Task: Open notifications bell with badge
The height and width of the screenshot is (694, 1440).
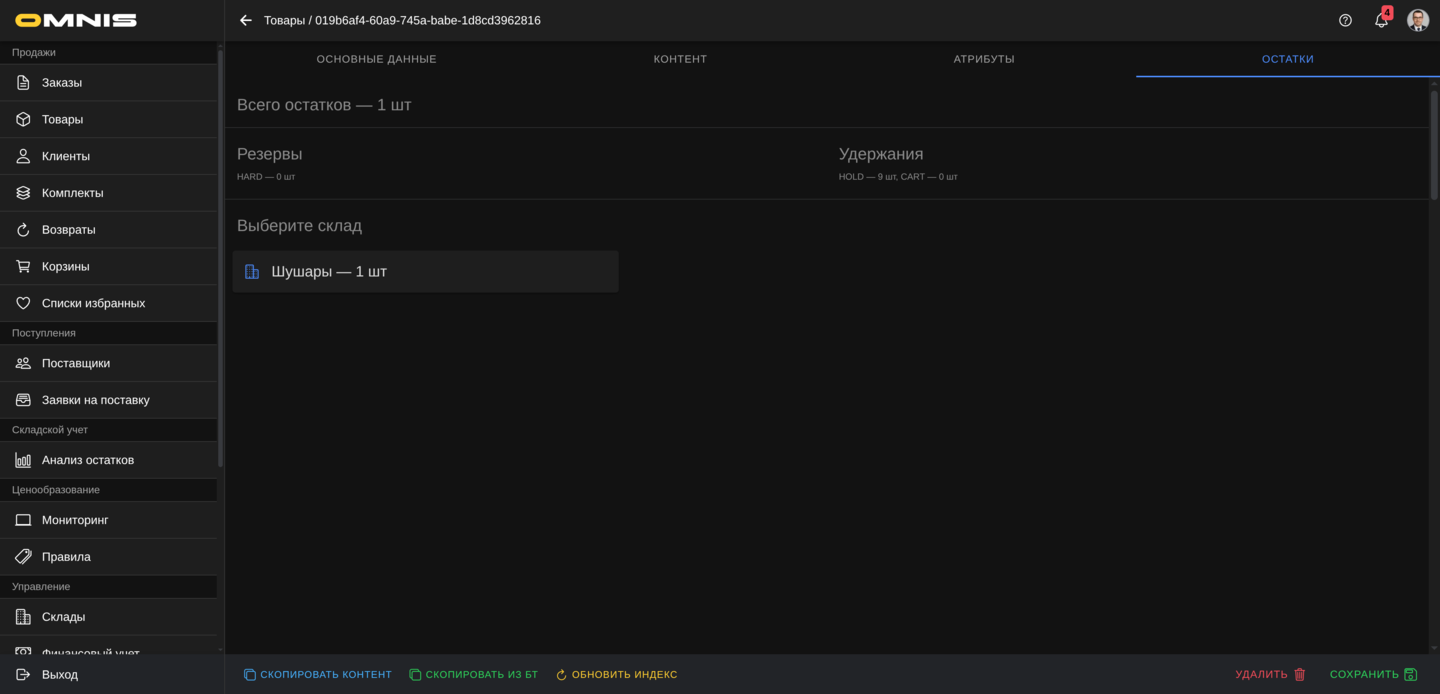Action: (x=1381, y=20)
